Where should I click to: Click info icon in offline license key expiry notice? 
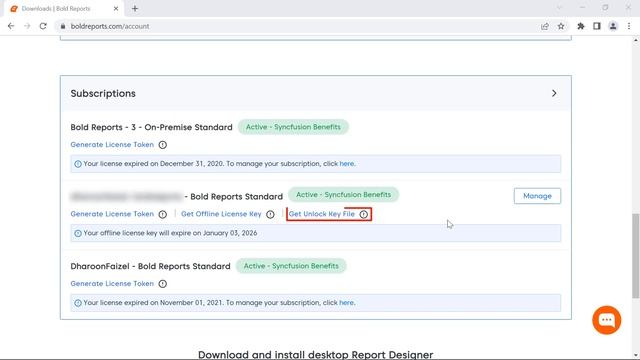click(x=78, y=233)
